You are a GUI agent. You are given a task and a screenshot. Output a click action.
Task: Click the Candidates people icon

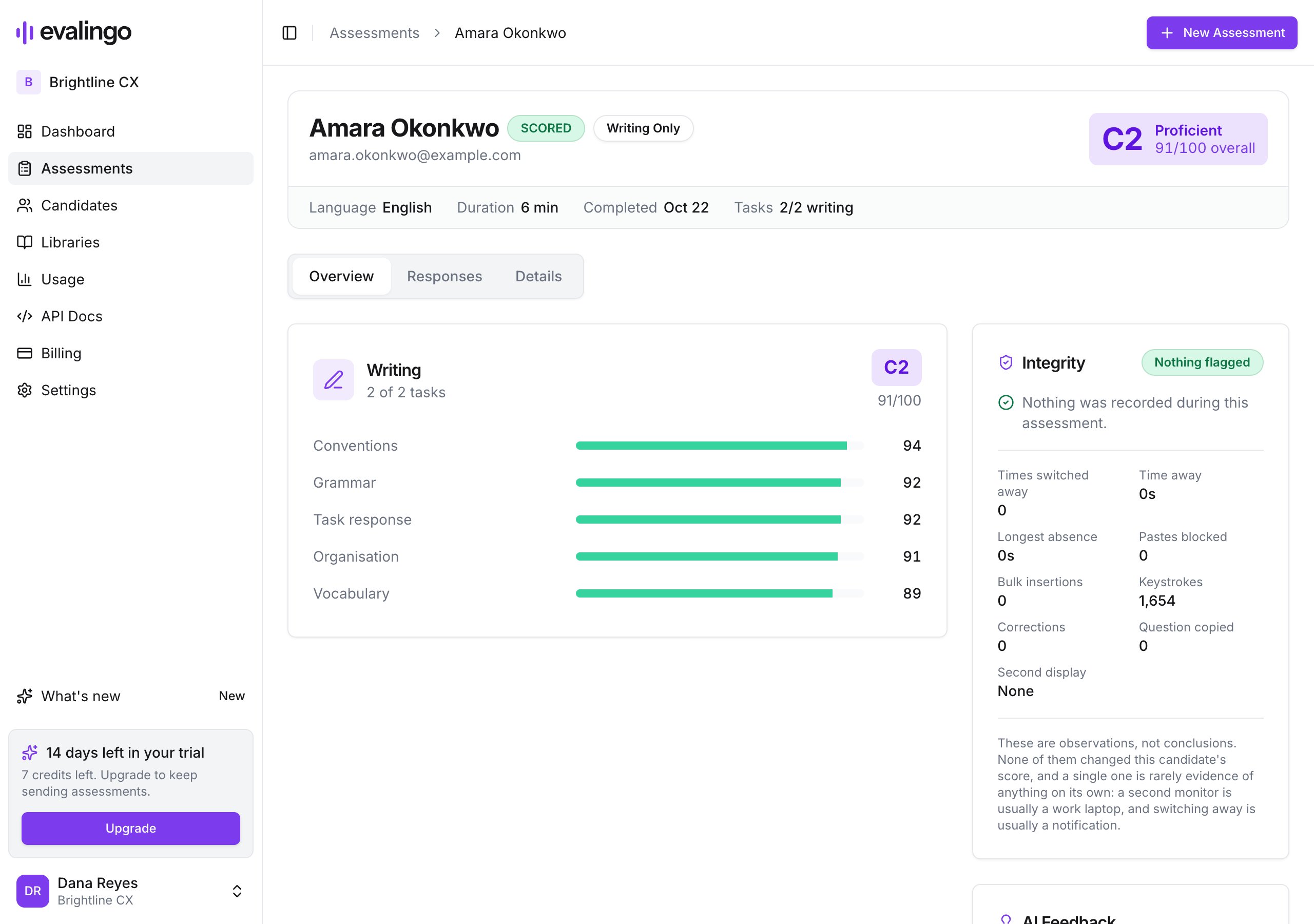coord(25,205)
